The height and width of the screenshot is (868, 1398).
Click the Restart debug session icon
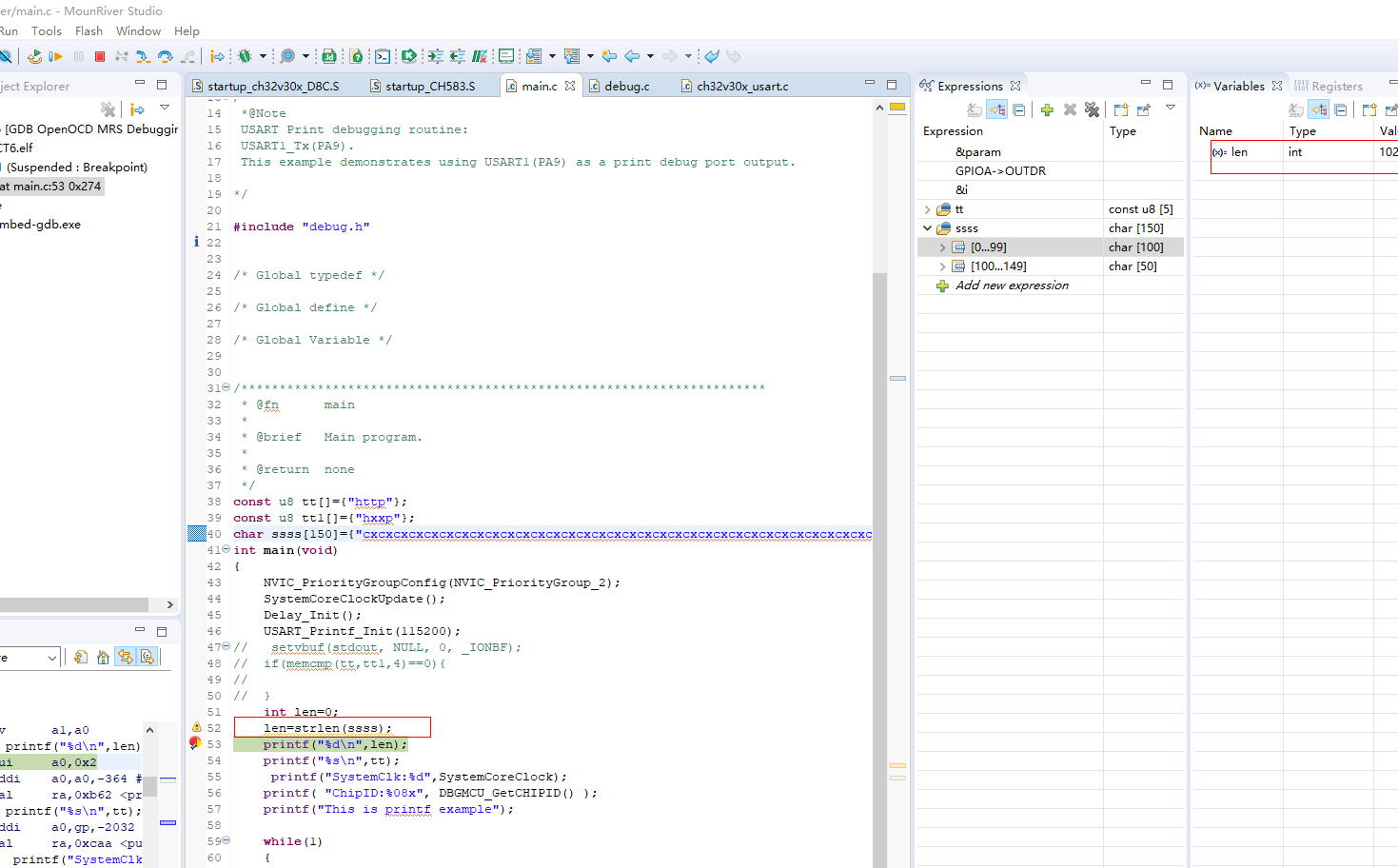pos(34,56)
